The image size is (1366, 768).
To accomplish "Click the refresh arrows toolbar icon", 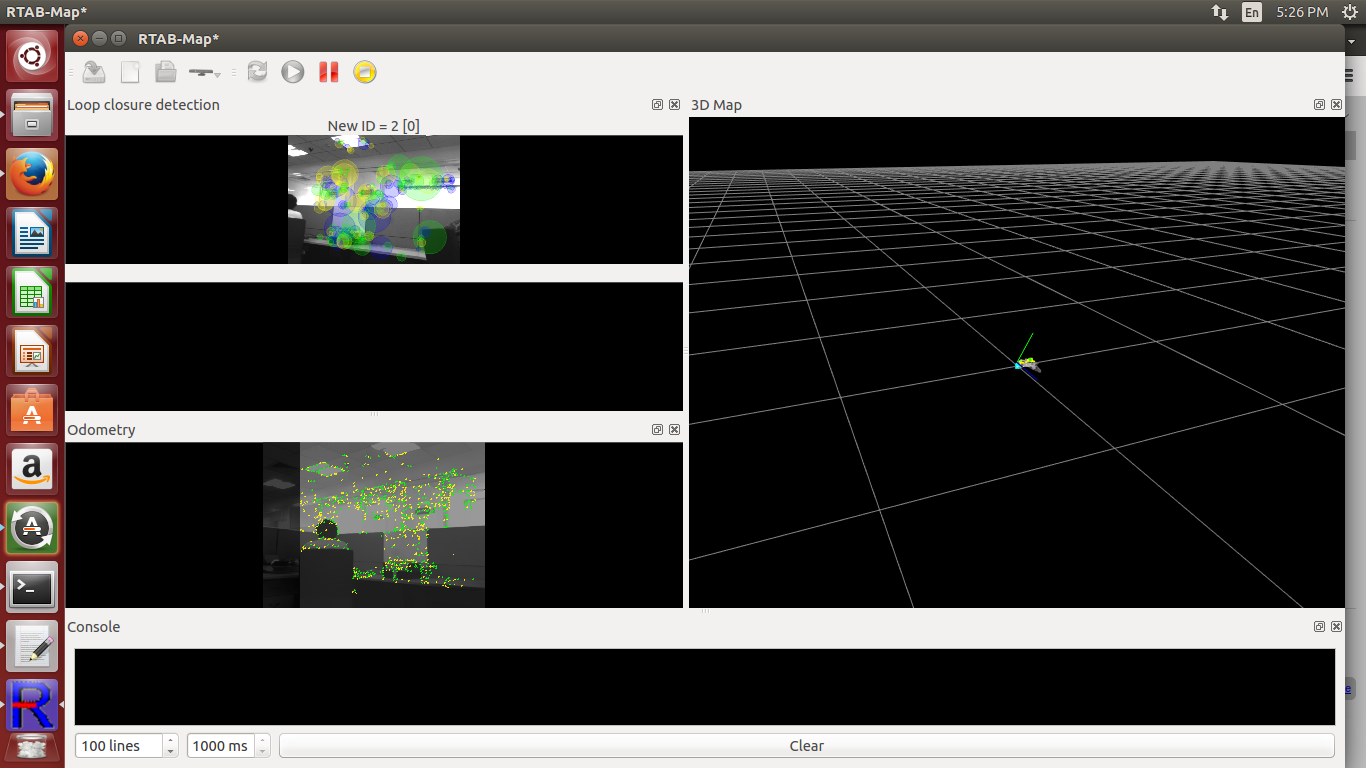I will [257, 72].
